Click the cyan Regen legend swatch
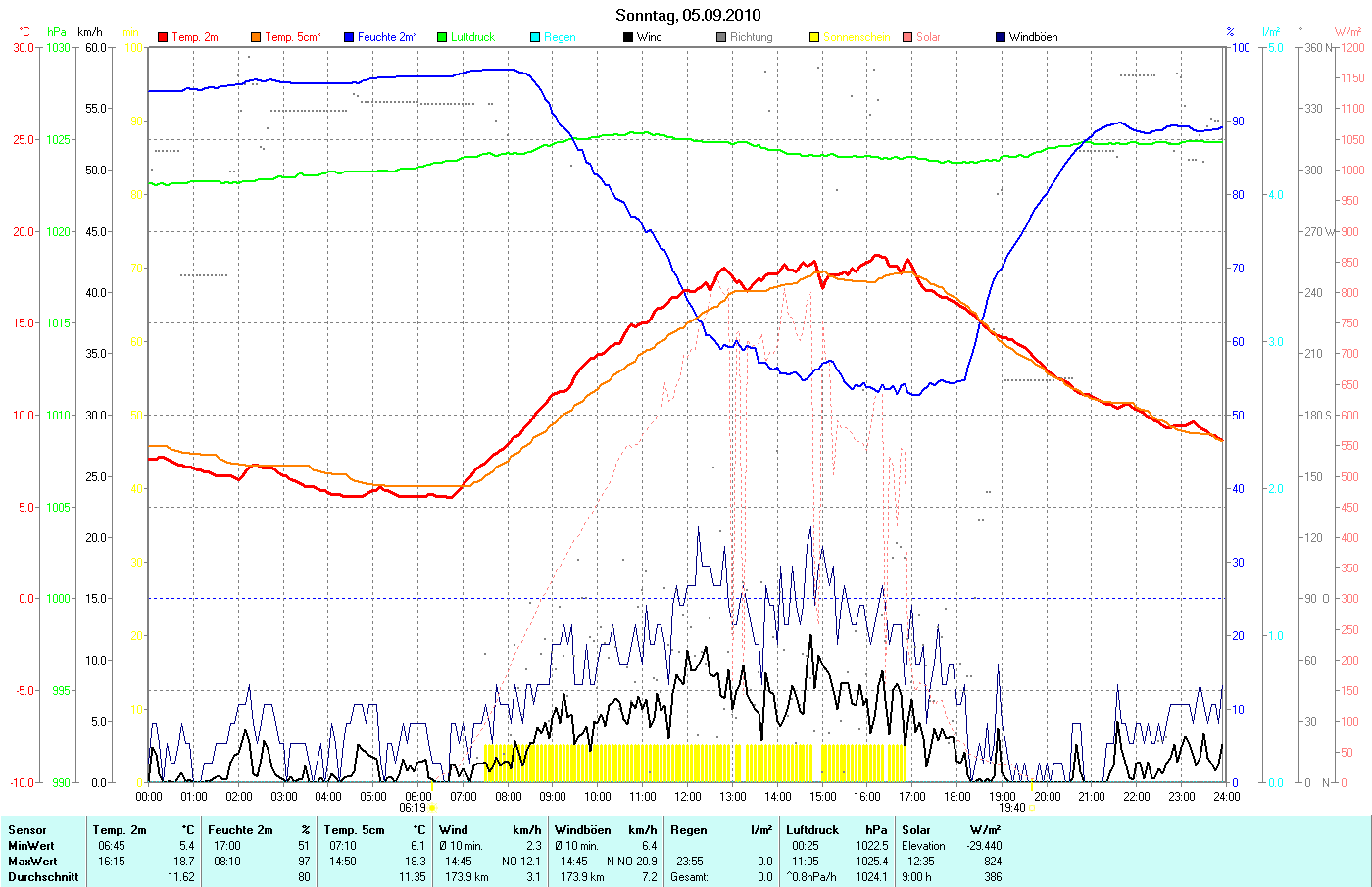This screenshot has width=1372, height=887. tap(535, 37)
